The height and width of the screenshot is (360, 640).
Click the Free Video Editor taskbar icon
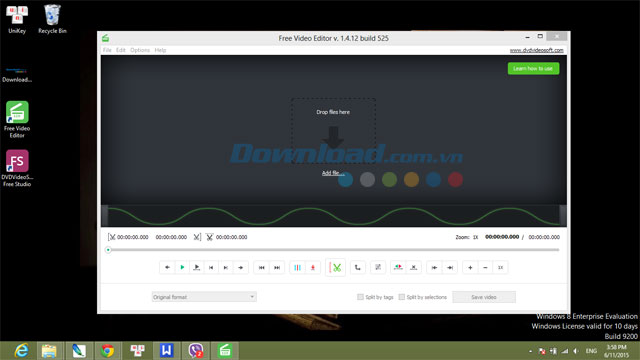tap(225, 351)
